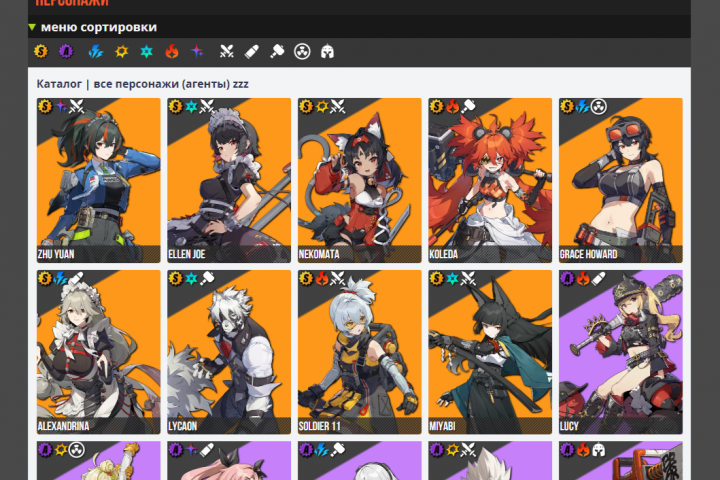This screenshot has width=720, height=480.
Task: Filter agents by A rank
Action: click(x=66, y=51)
